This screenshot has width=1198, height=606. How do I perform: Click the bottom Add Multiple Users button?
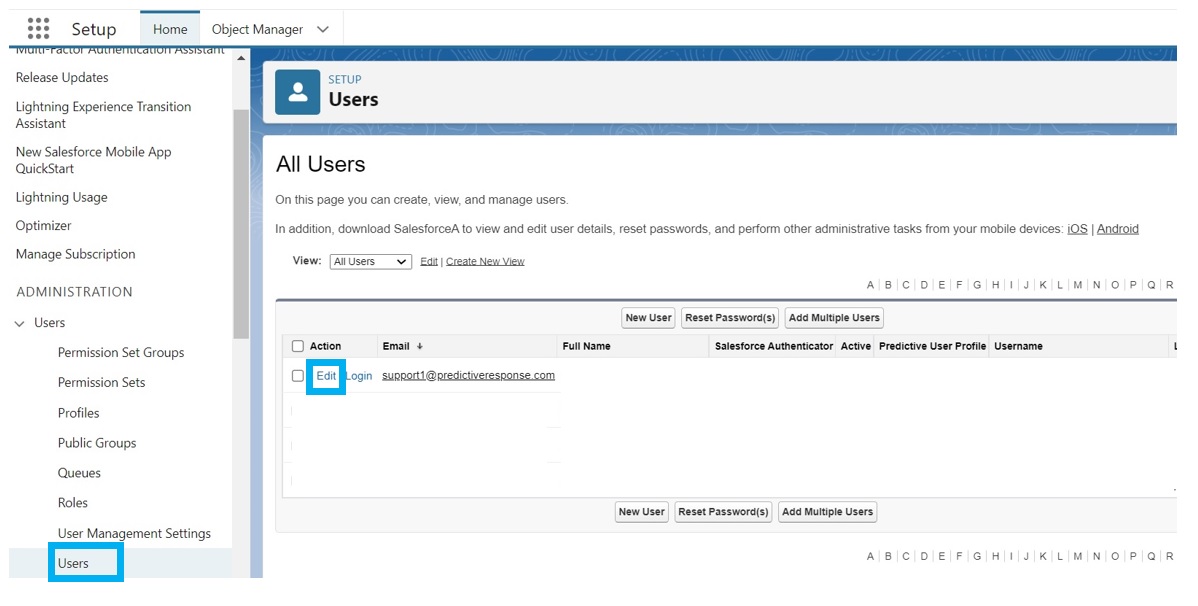[827, 512]
